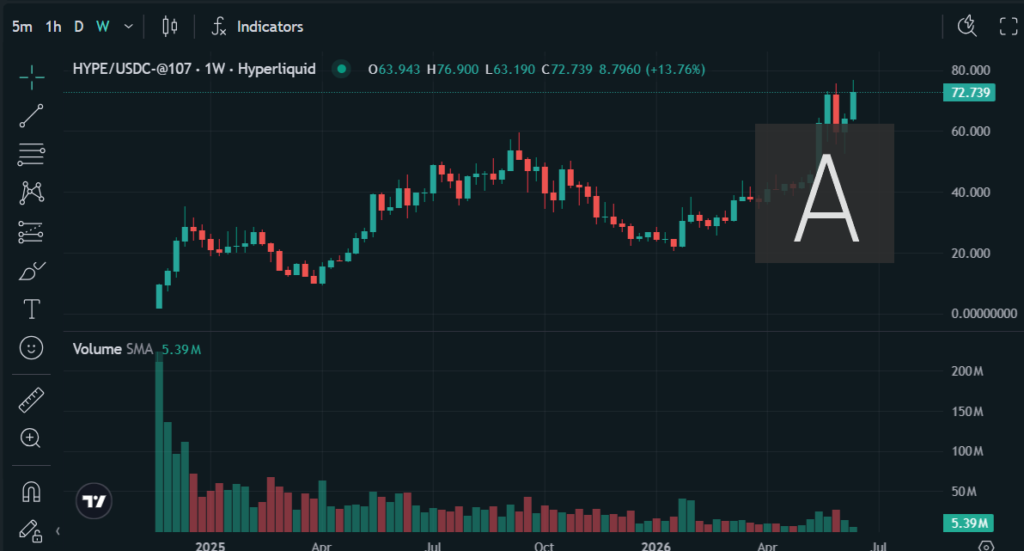This screenshot has height=551, width=1024.
Task: Open the forecasting and measurement tool
Action: click(31, 232)
